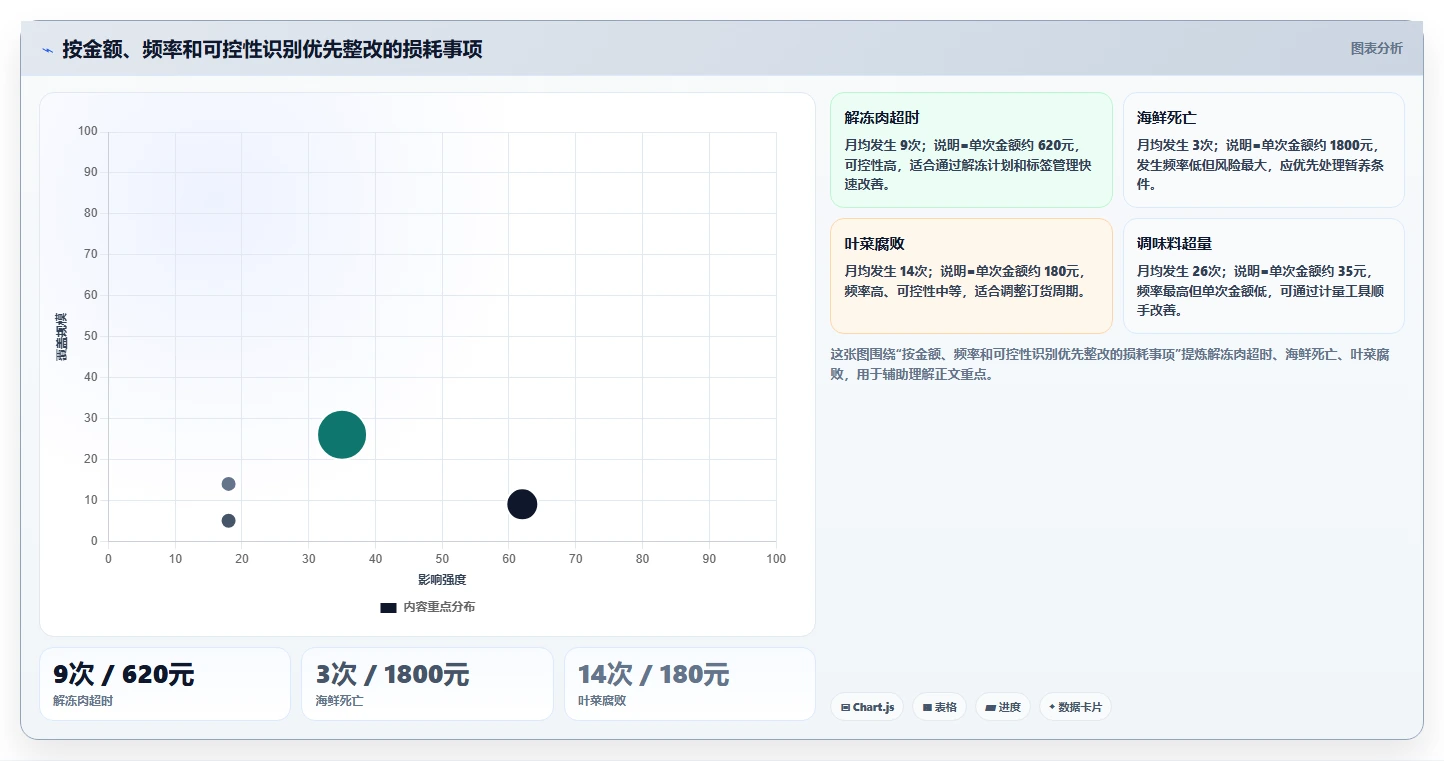Open the 解冻肉超时 insight card
This screenshot has width=1444, height=761.
point(971,150)
